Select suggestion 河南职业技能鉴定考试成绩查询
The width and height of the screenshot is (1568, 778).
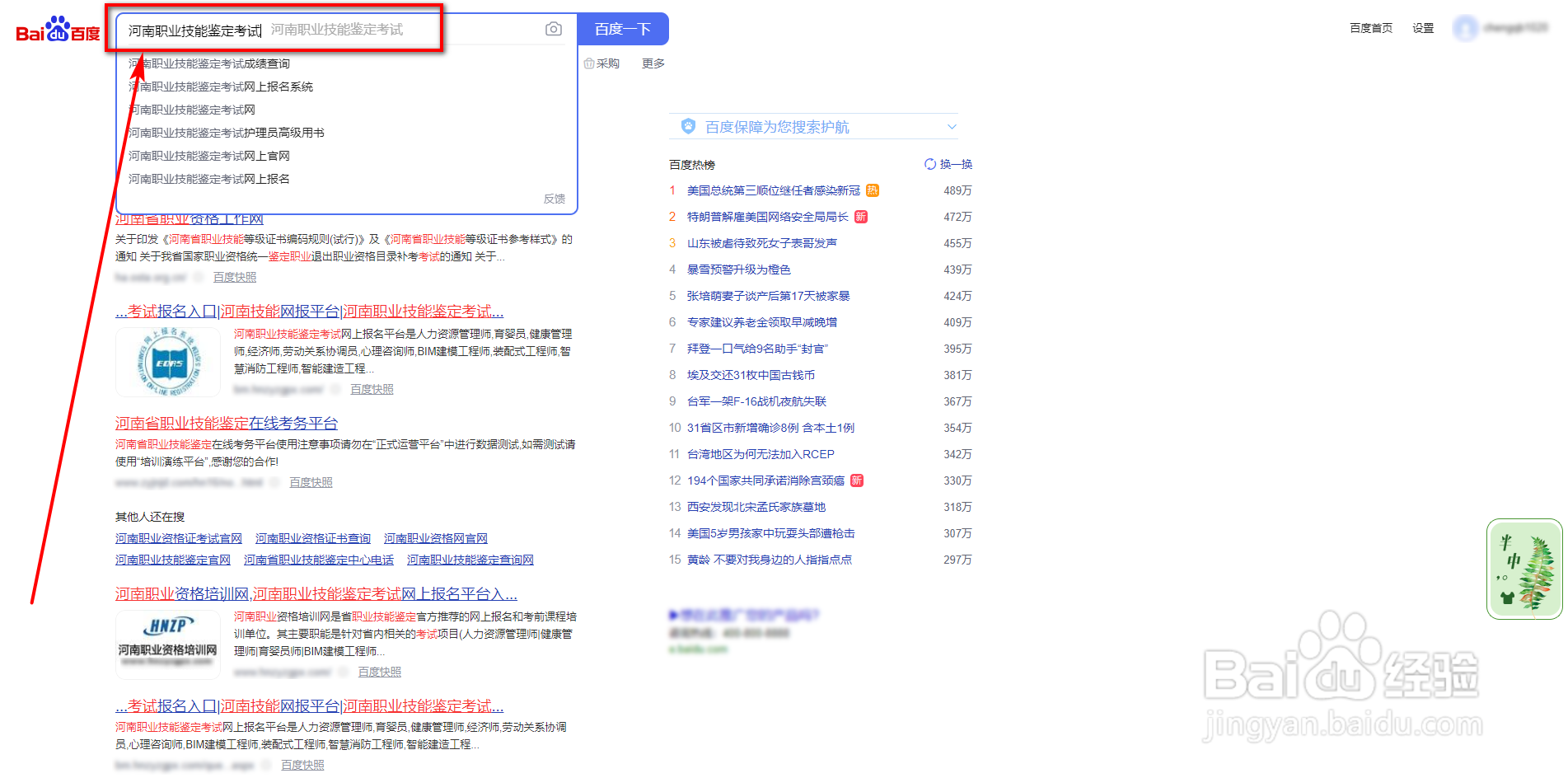pyautogui.click(x=208, y=63)
